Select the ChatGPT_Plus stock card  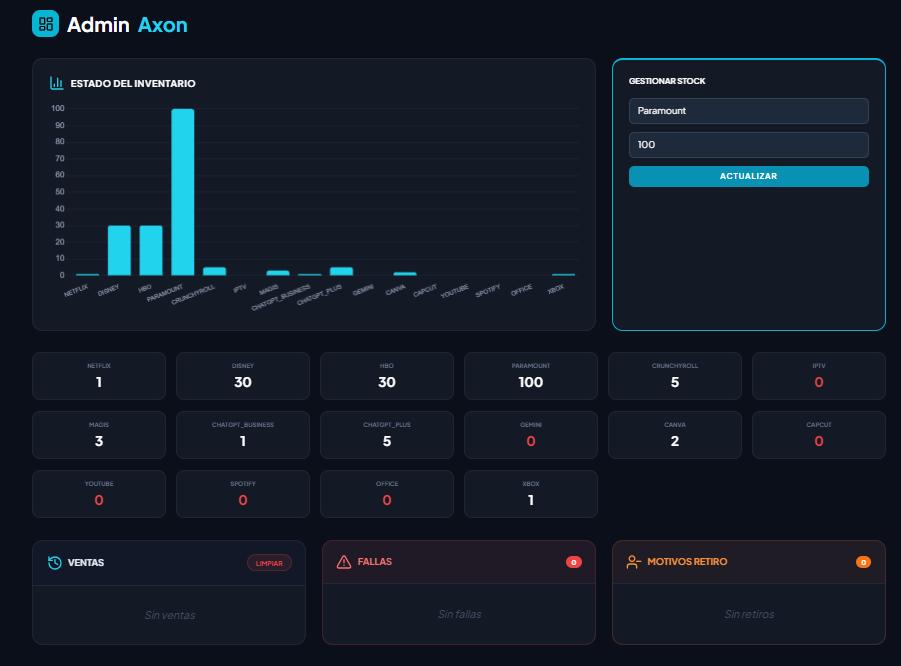click(x=387, y=435)
